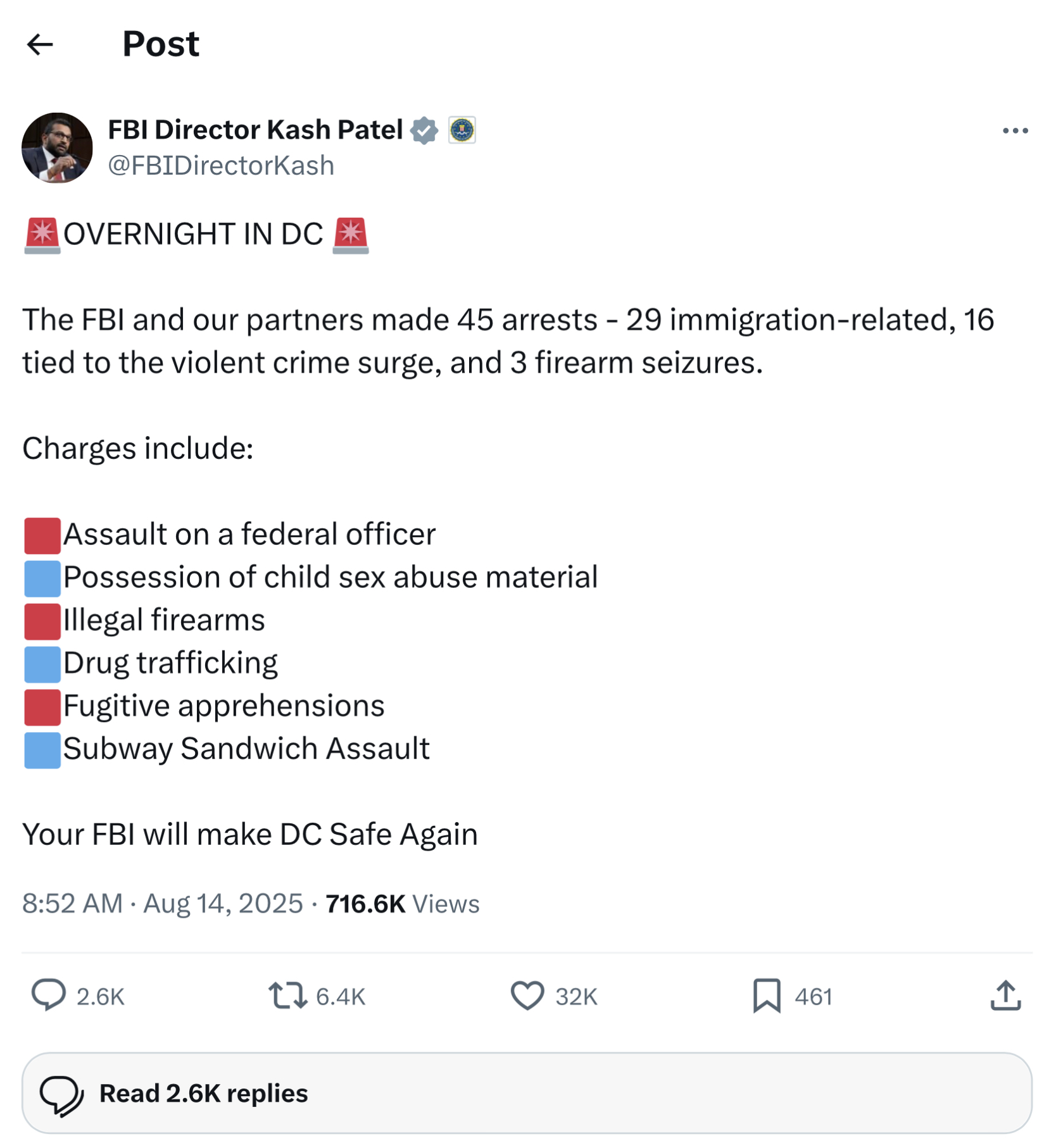Click the 461 bookmarks count
Screen dimensions: 1056x1148
[x=814, y=997]
